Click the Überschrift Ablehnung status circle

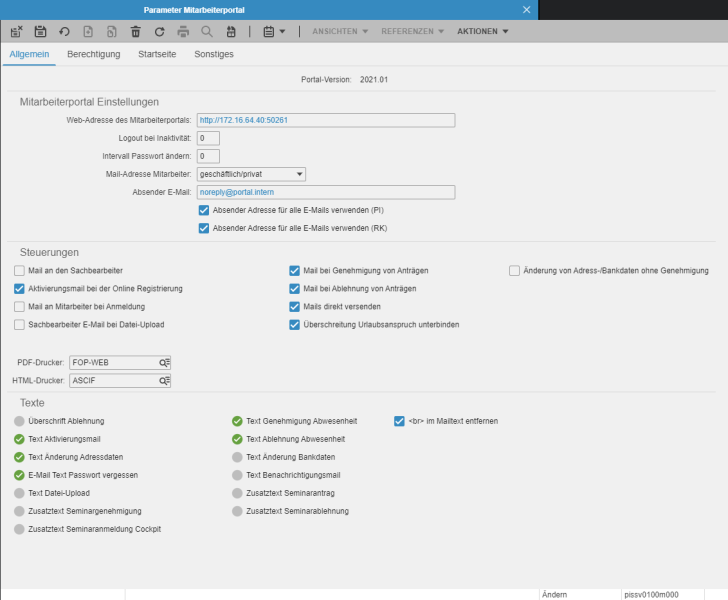click(x=19, y=421)
